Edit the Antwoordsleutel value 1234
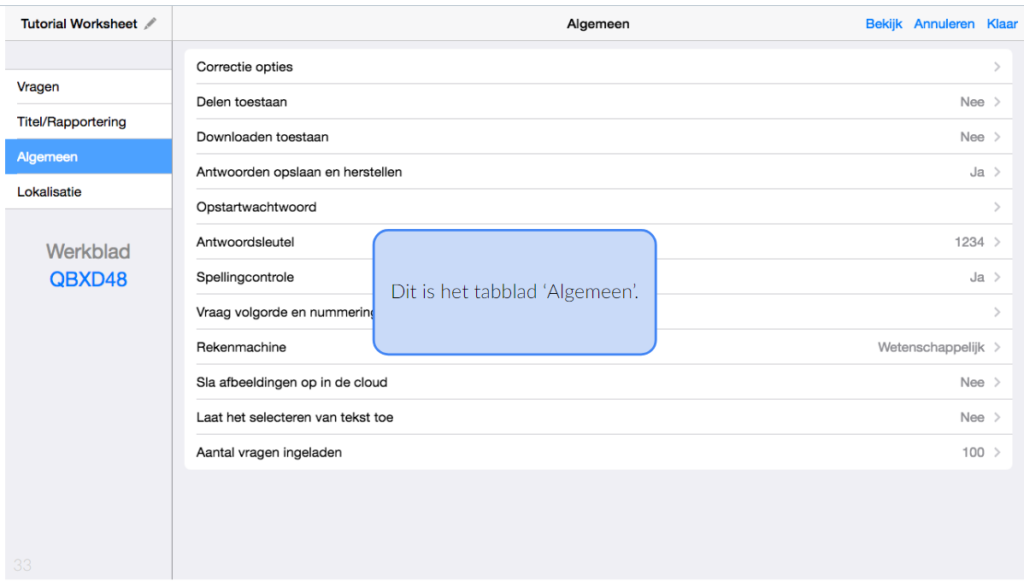Screen dimensions: 1024x581 [969, 242]
